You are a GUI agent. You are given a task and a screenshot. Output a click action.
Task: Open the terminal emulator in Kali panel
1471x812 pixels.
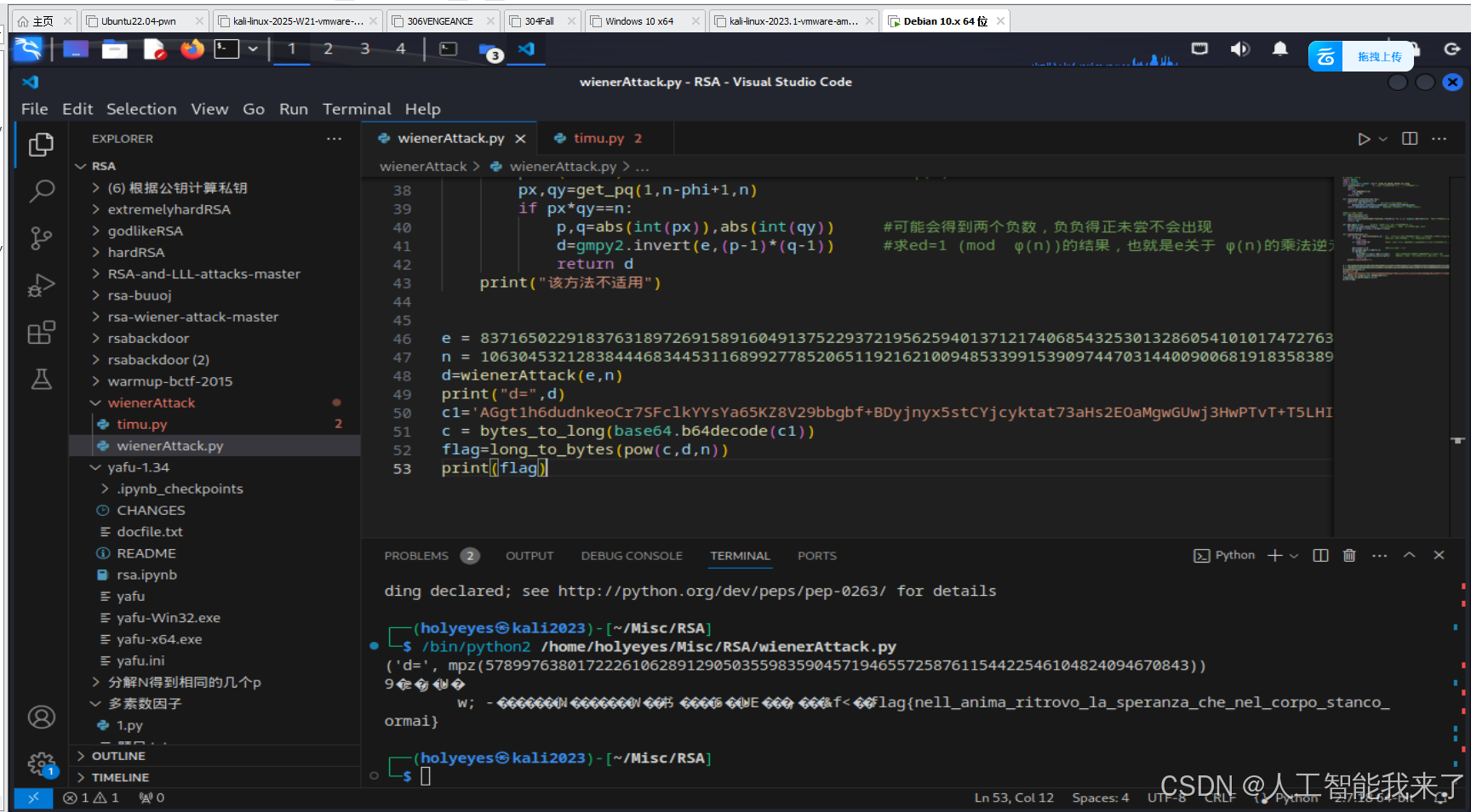226,49
